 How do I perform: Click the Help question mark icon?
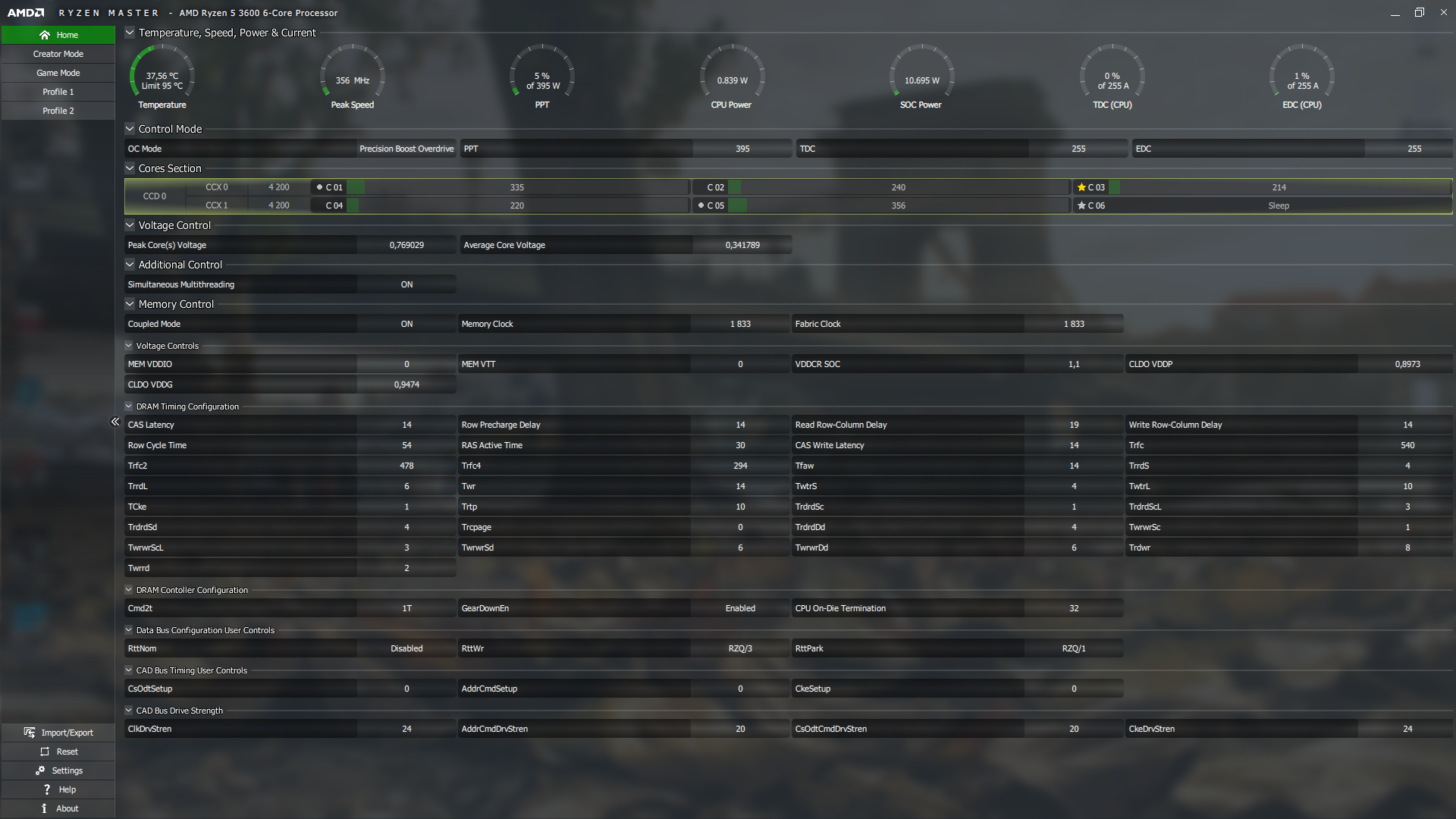click(47, 789)
